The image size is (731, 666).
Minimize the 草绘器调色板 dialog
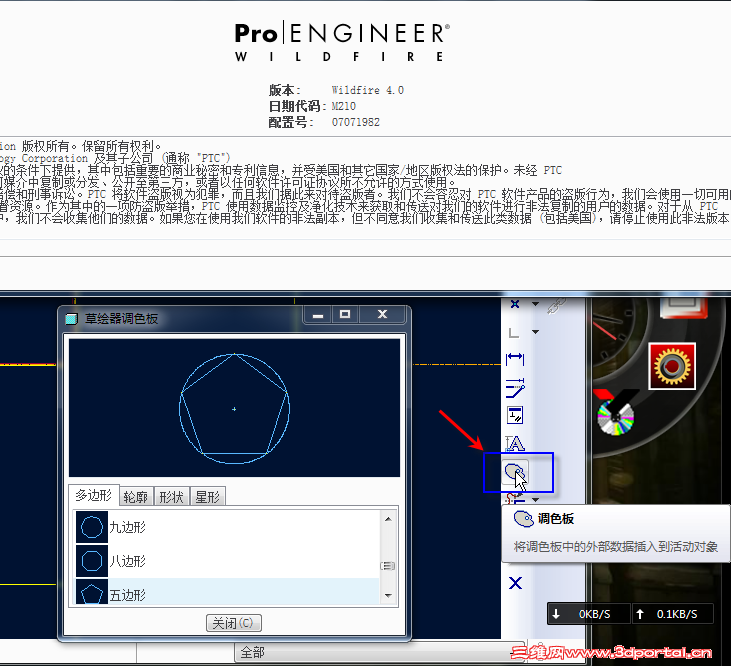click(318, 315)
